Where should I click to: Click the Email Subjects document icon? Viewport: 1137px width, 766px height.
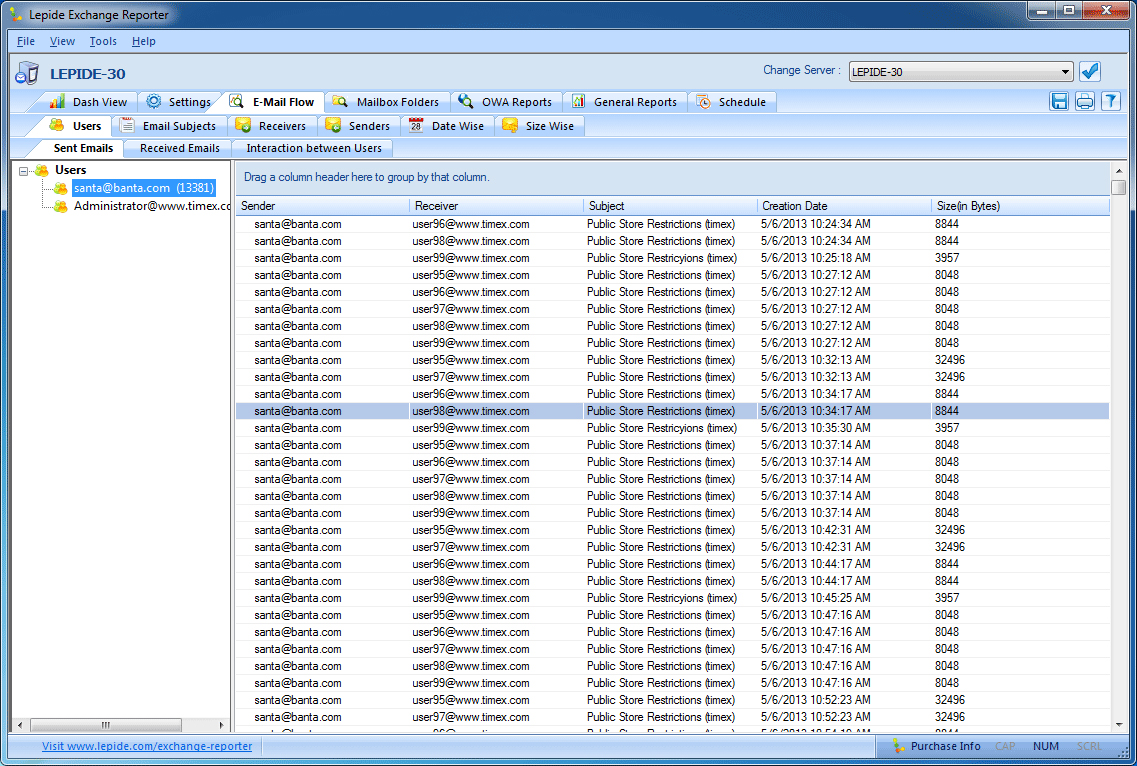coord(127,125)
